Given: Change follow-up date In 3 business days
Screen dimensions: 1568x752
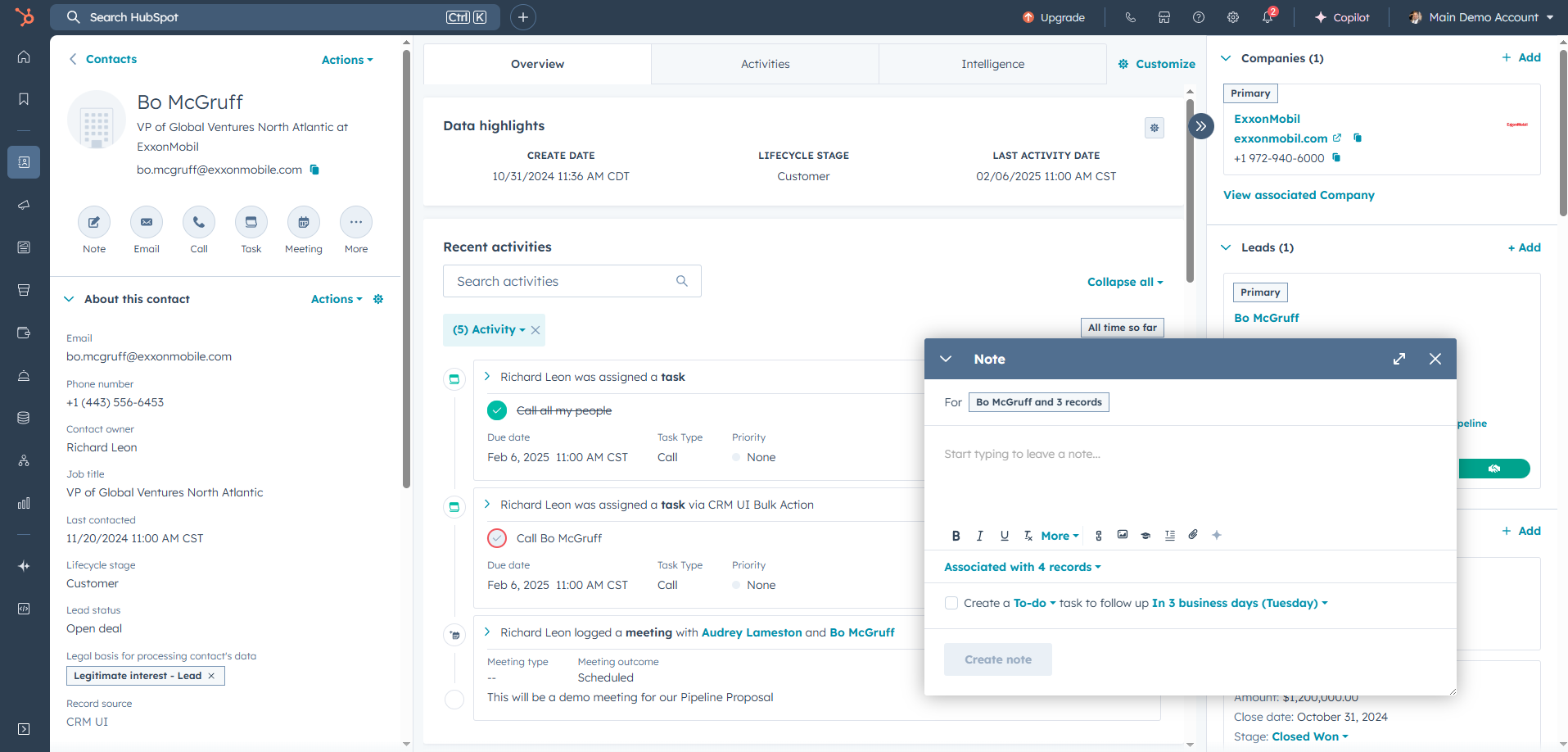Looking at the screenshot, I should click(x=1240, y=603).
